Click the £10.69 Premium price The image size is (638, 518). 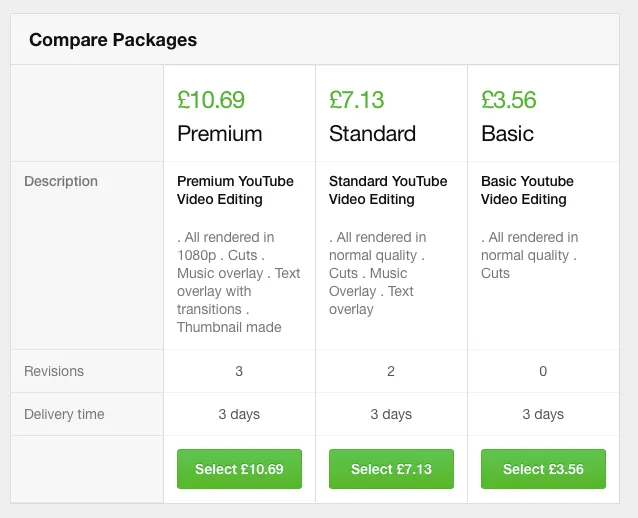211,100
